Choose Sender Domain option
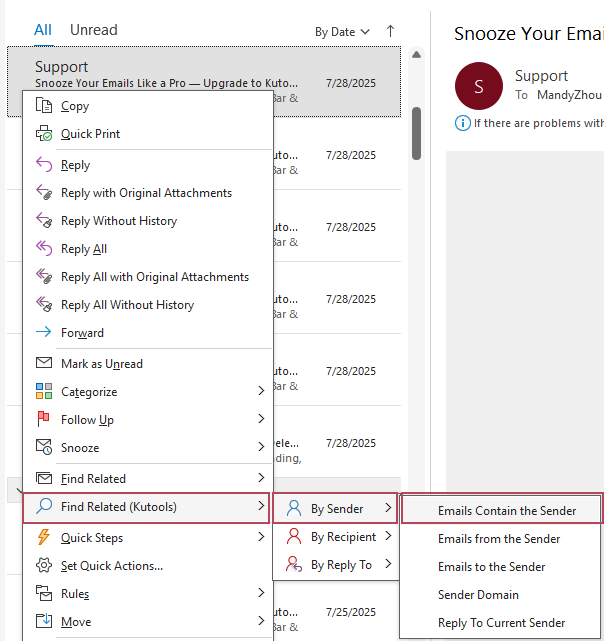The width and height of the screenshot is (604, 641). pos(500,594)
